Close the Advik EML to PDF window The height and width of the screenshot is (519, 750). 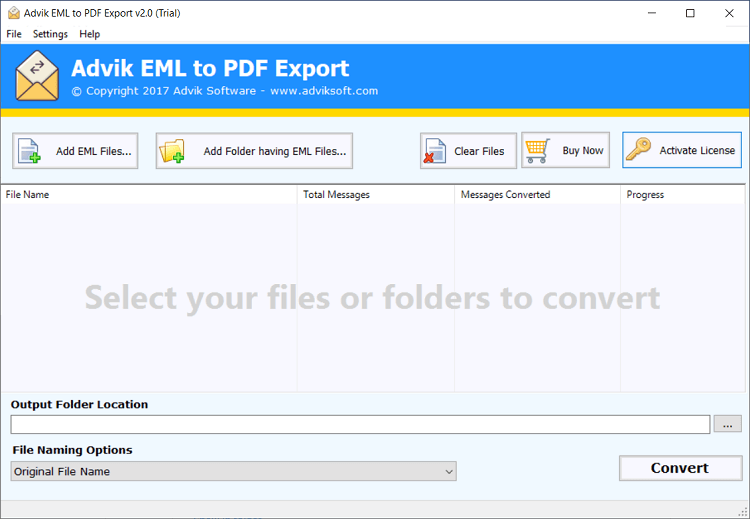click(x=729, y=13)
